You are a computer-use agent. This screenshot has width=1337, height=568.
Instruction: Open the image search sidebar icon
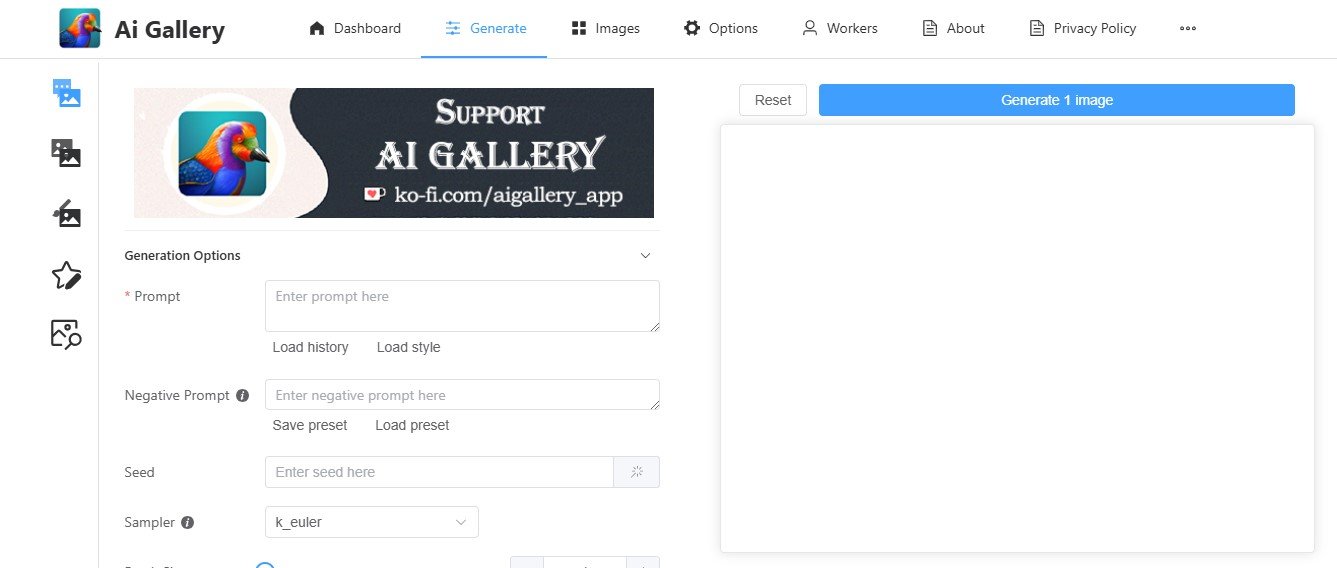tap(66, 334)
